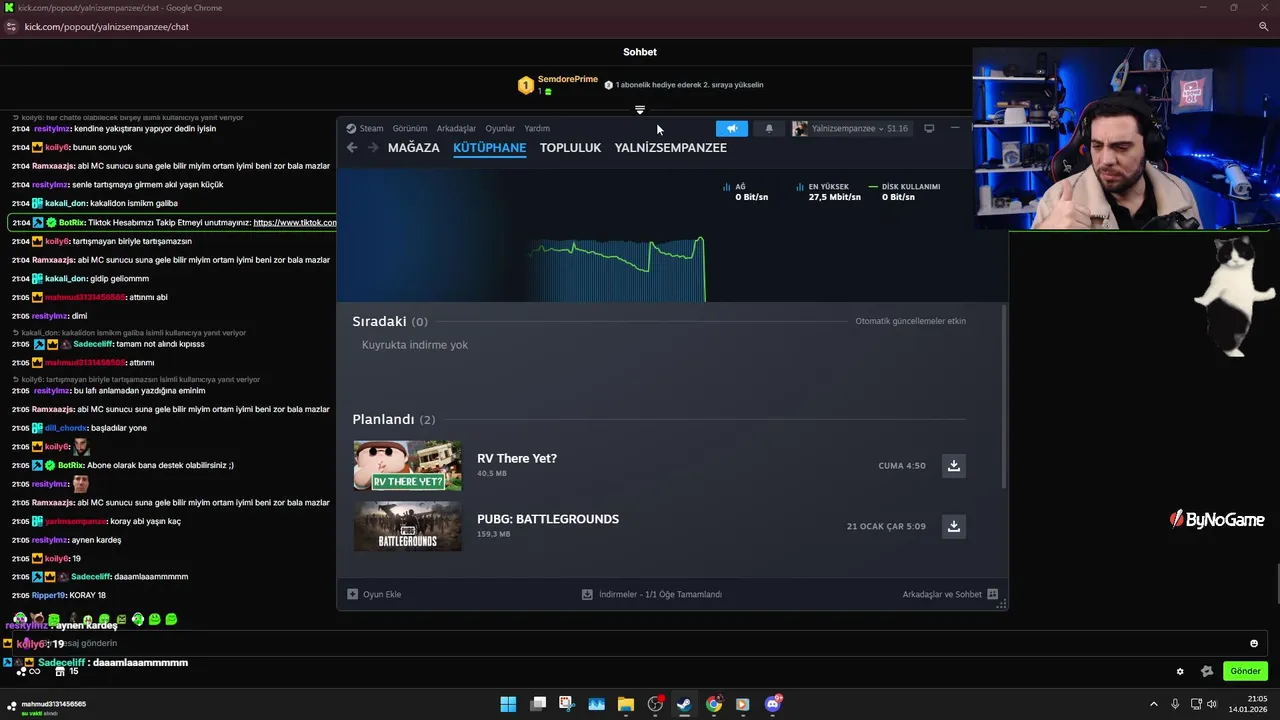This screenshot has height=720, width=1280.
Task: Click the Sıradaki (0) section header
Action: (390, 321)
